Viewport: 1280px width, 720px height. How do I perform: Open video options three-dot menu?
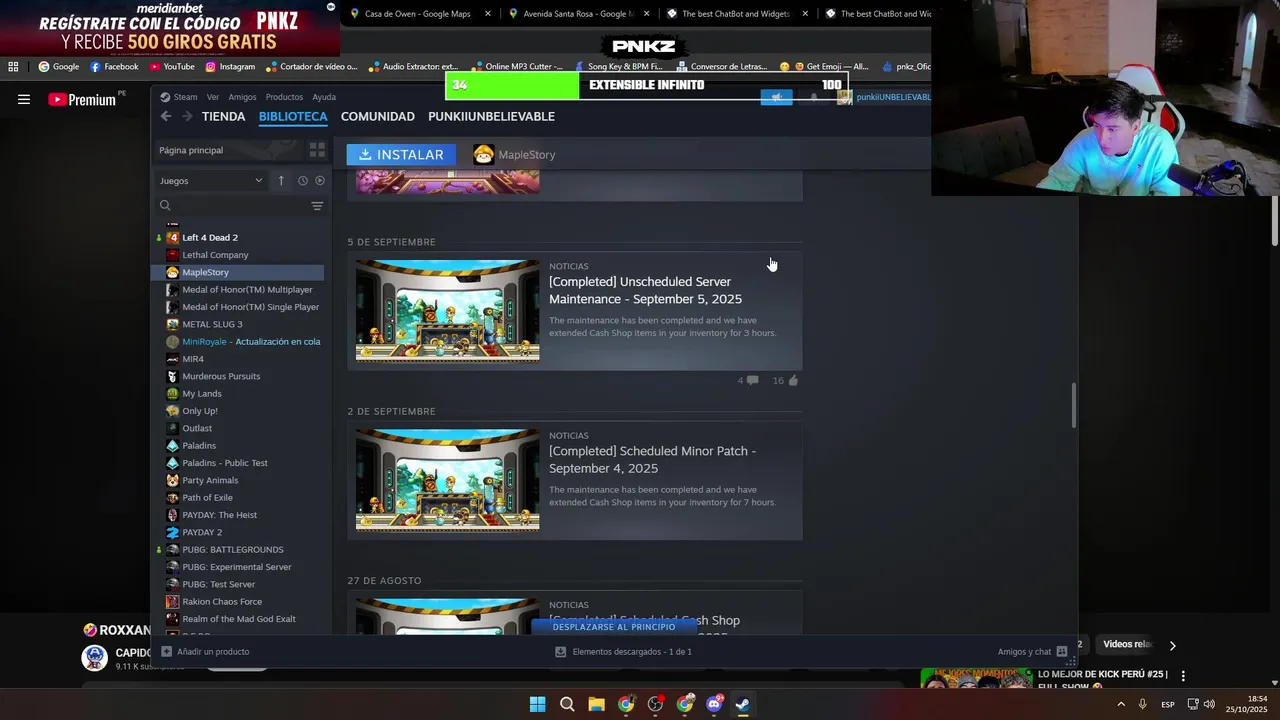(x=1183, y=676)
